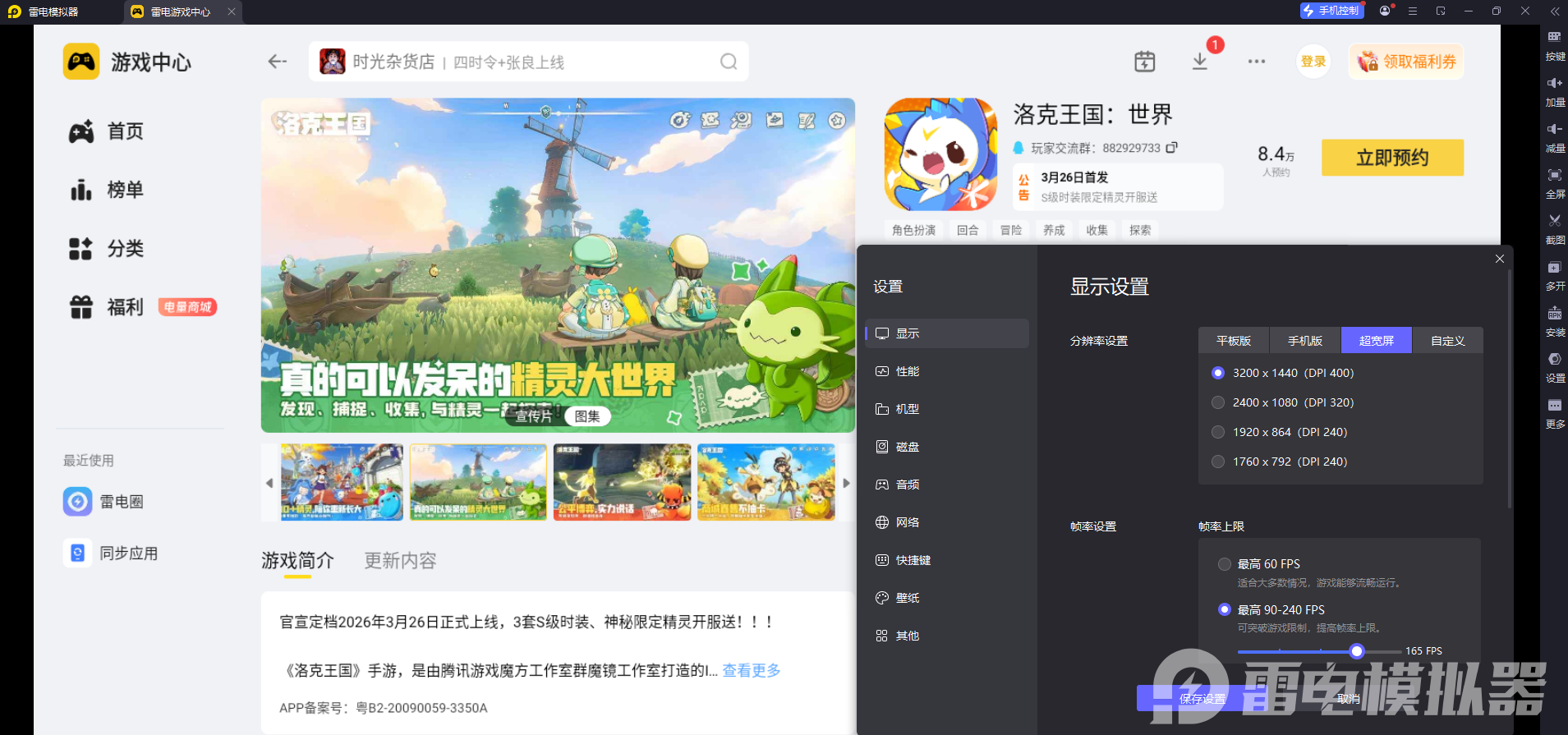Open 音频 settings section
The width and height of the screenshot is (1568, 735).
coord(947,485)
